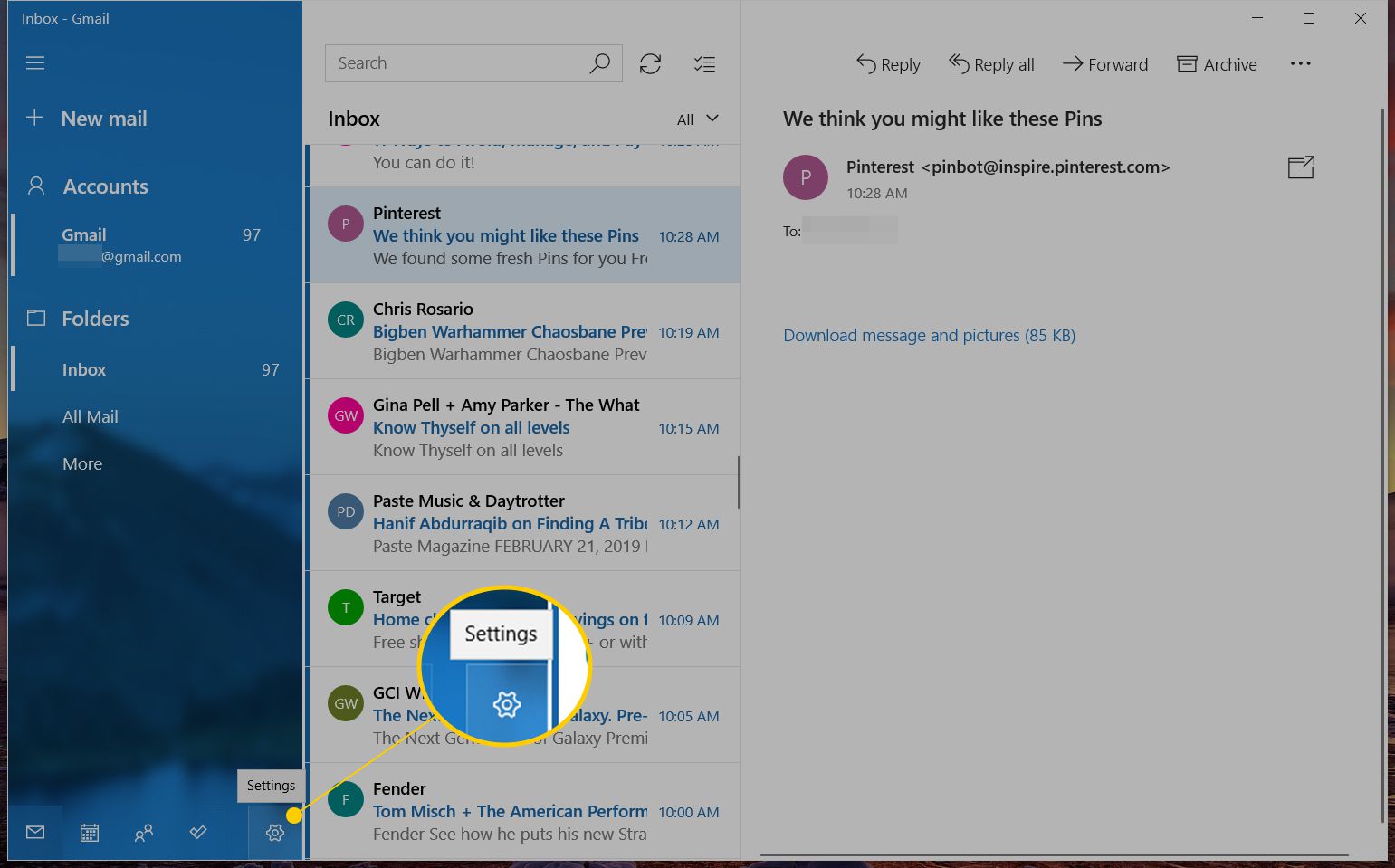1395x868 pixels.
Task: Click the Accounts person icon
Action: coord(36,186)
